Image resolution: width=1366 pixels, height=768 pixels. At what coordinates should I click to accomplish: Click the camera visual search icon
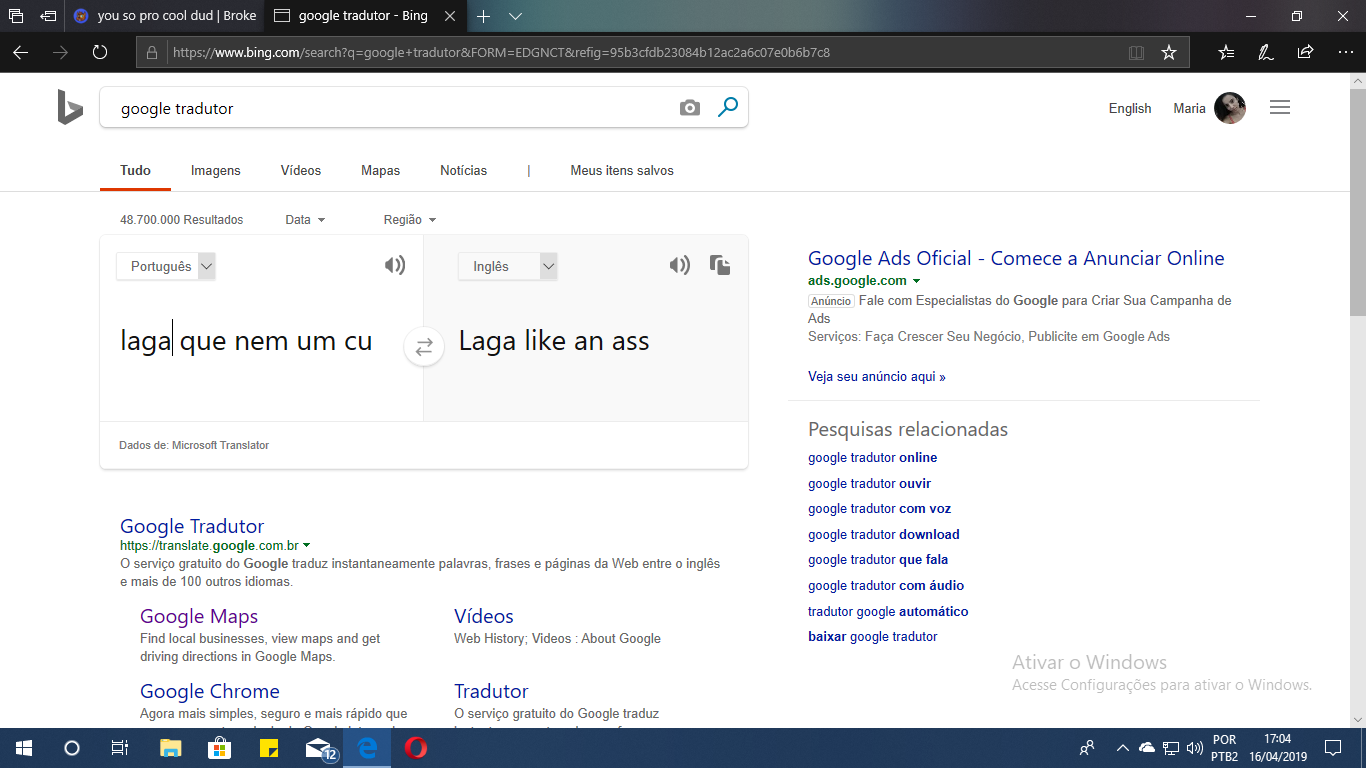(690, 108)
